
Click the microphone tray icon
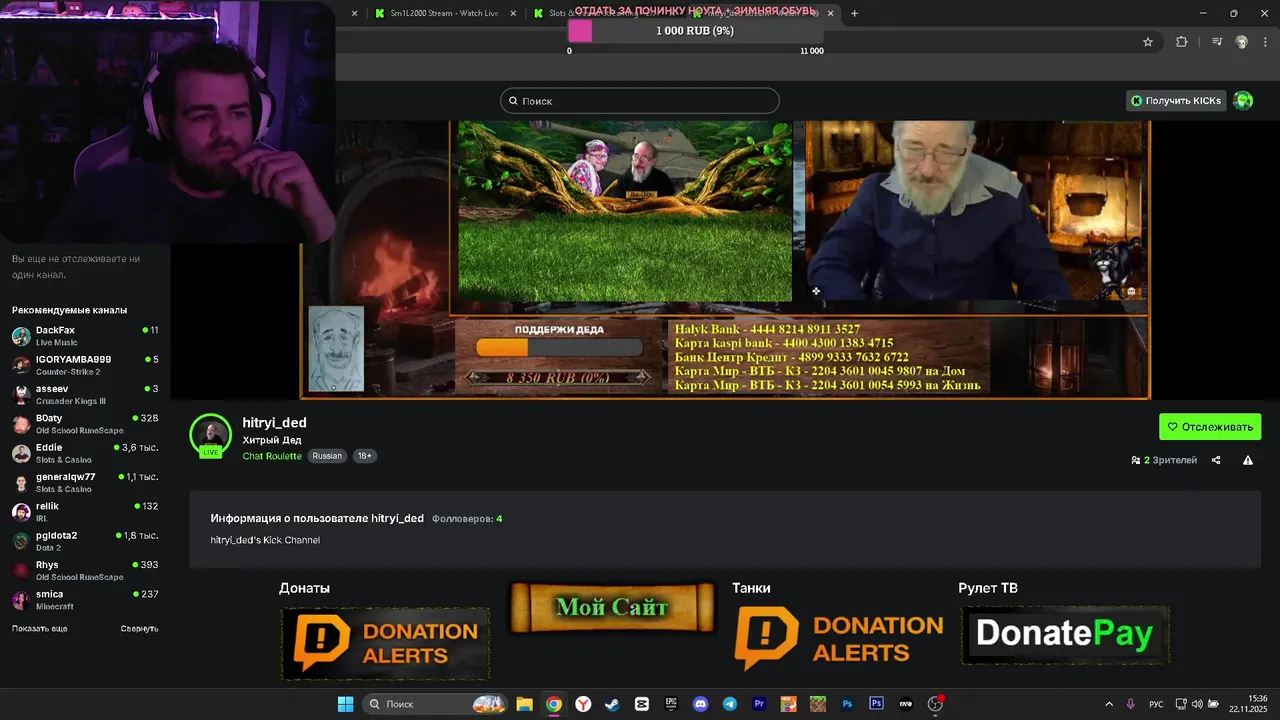pyautogui.click(x=1131, y=704)
